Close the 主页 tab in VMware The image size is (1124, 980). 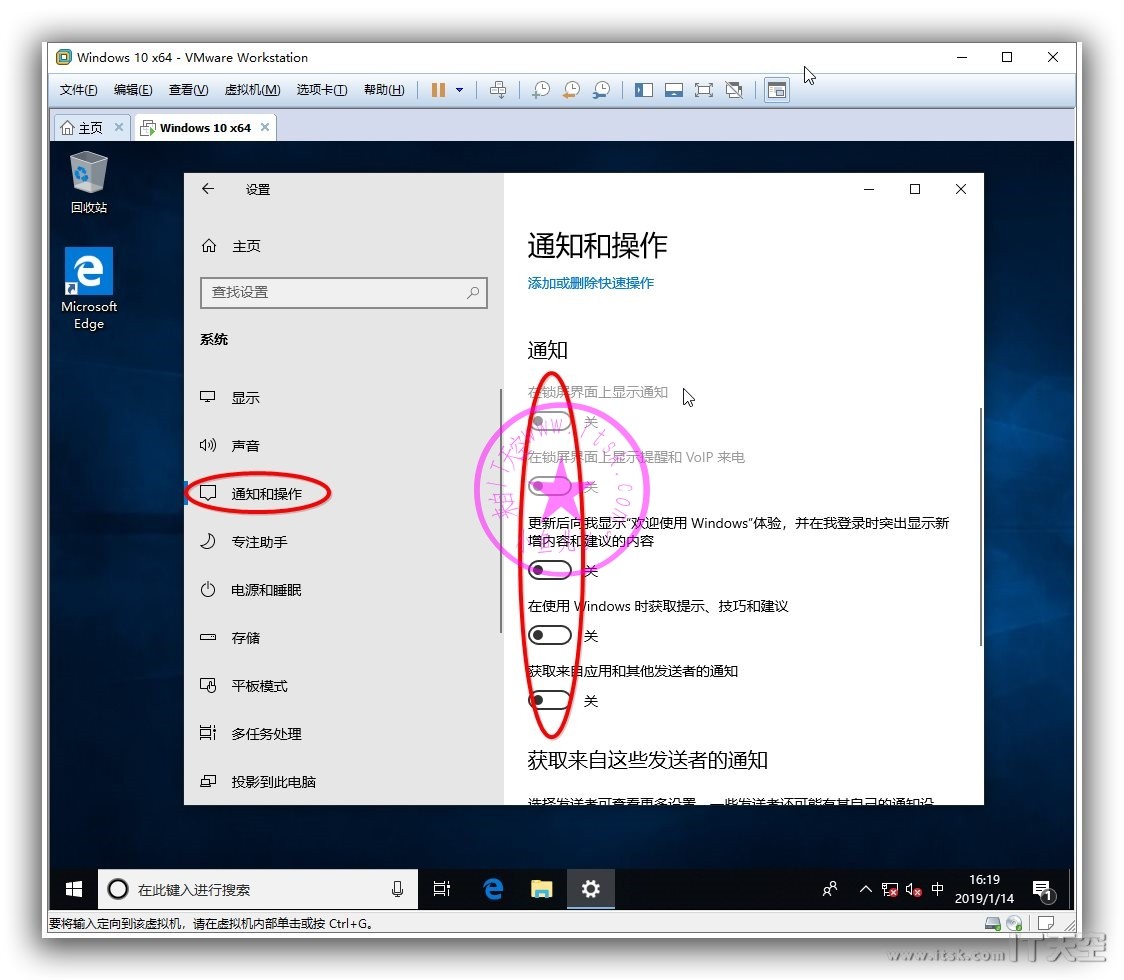pyautogui.click(x=119, y=127)
